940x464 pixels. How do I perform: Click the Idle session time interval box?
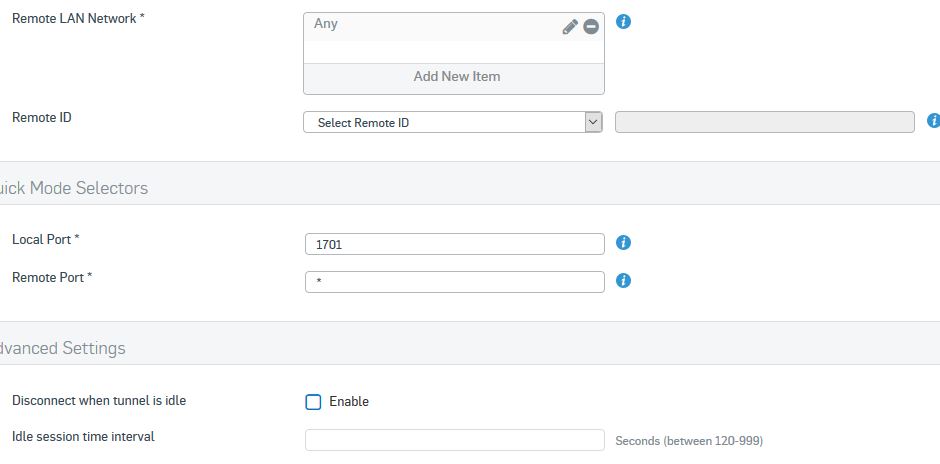tap(454, 440)
